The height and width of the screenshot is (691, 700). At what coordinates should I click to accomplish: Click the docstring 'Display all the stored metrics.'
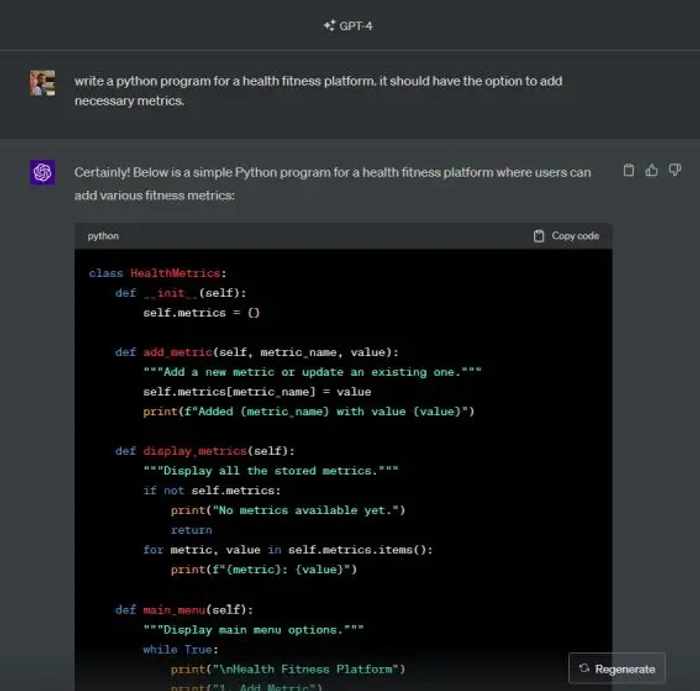[x=271, y=470]
